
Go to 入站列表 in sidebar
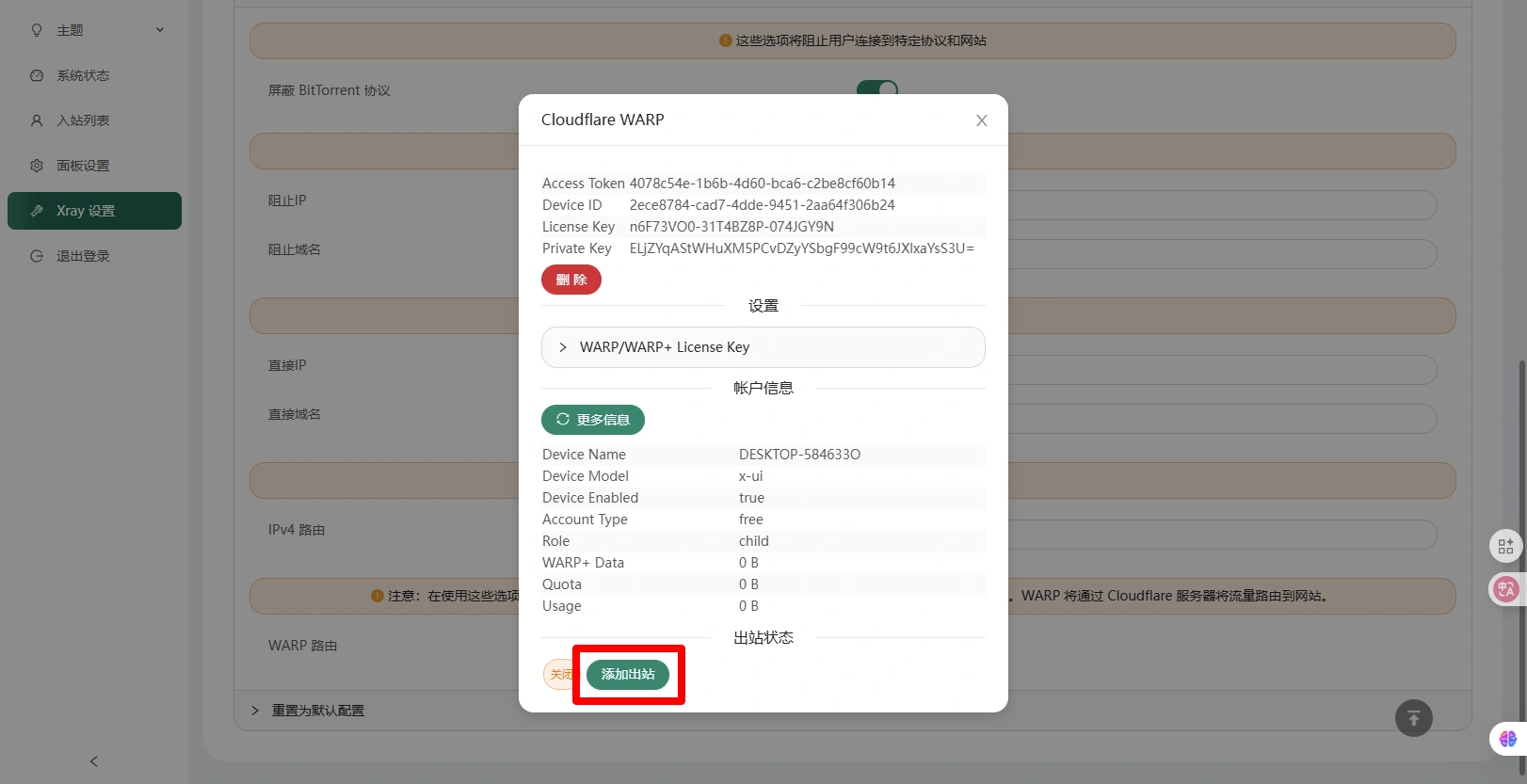click(83, 120)
